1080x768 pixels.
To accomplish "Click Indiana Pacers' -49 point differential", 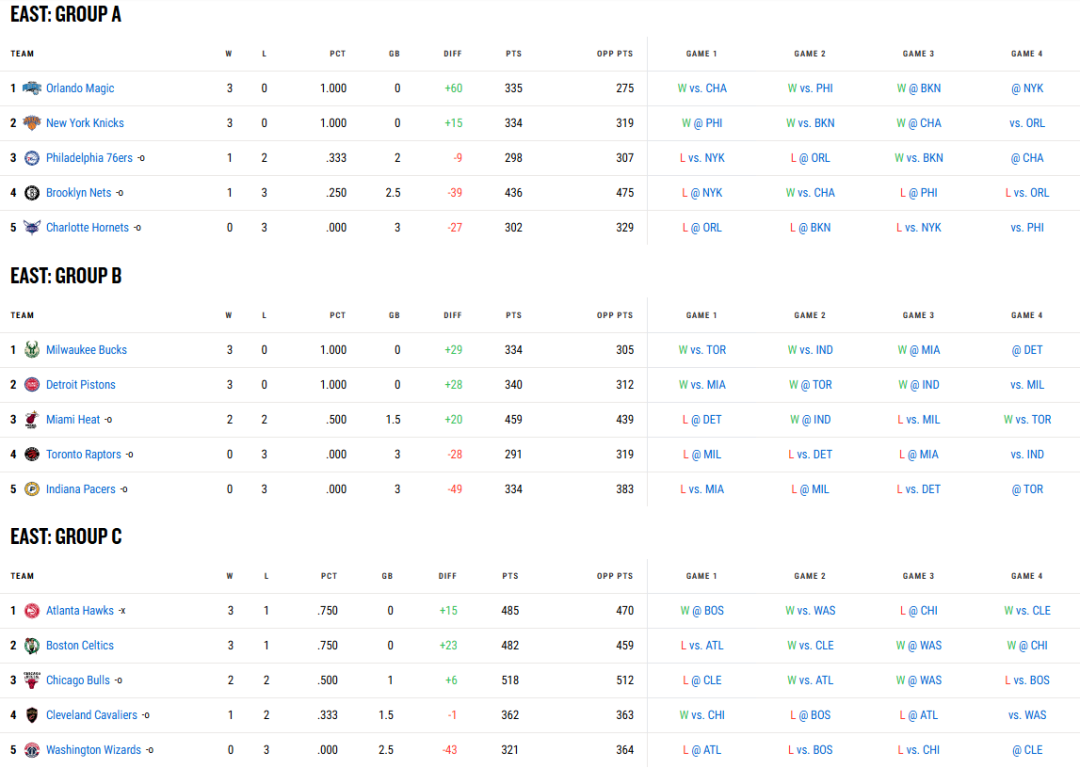I will coord(455,489).
